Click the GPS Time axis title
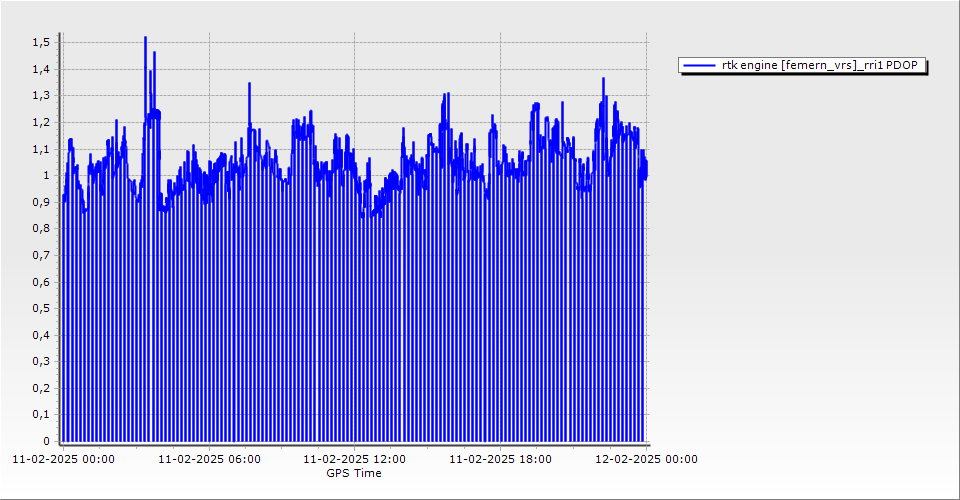The image size is (960, 500). (354, 473)
